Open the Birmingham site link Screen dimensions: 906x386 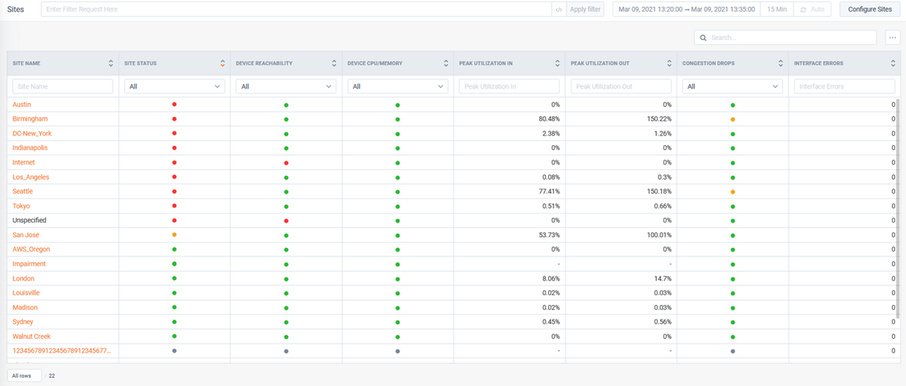tap(30, 119)
